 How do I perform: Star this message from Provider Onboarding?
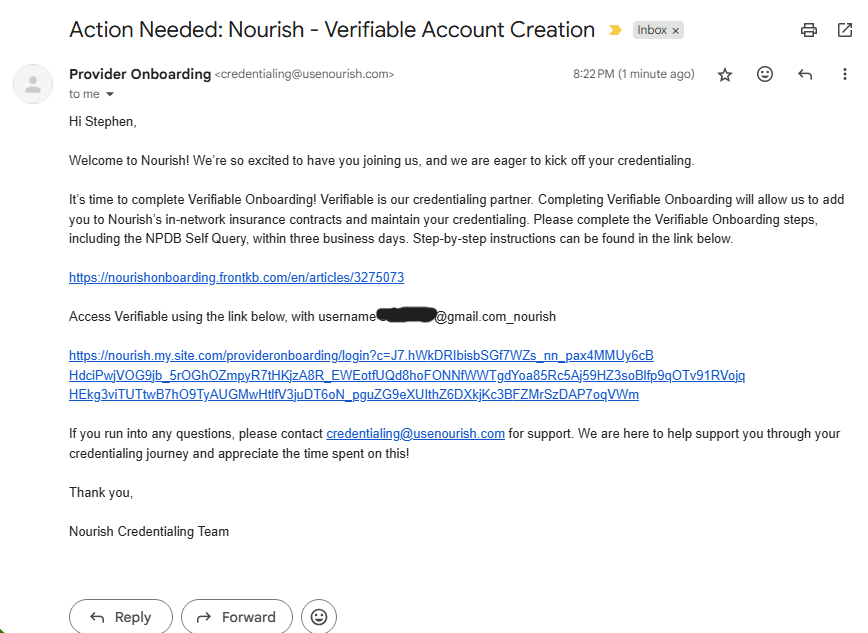click(725, 74)
